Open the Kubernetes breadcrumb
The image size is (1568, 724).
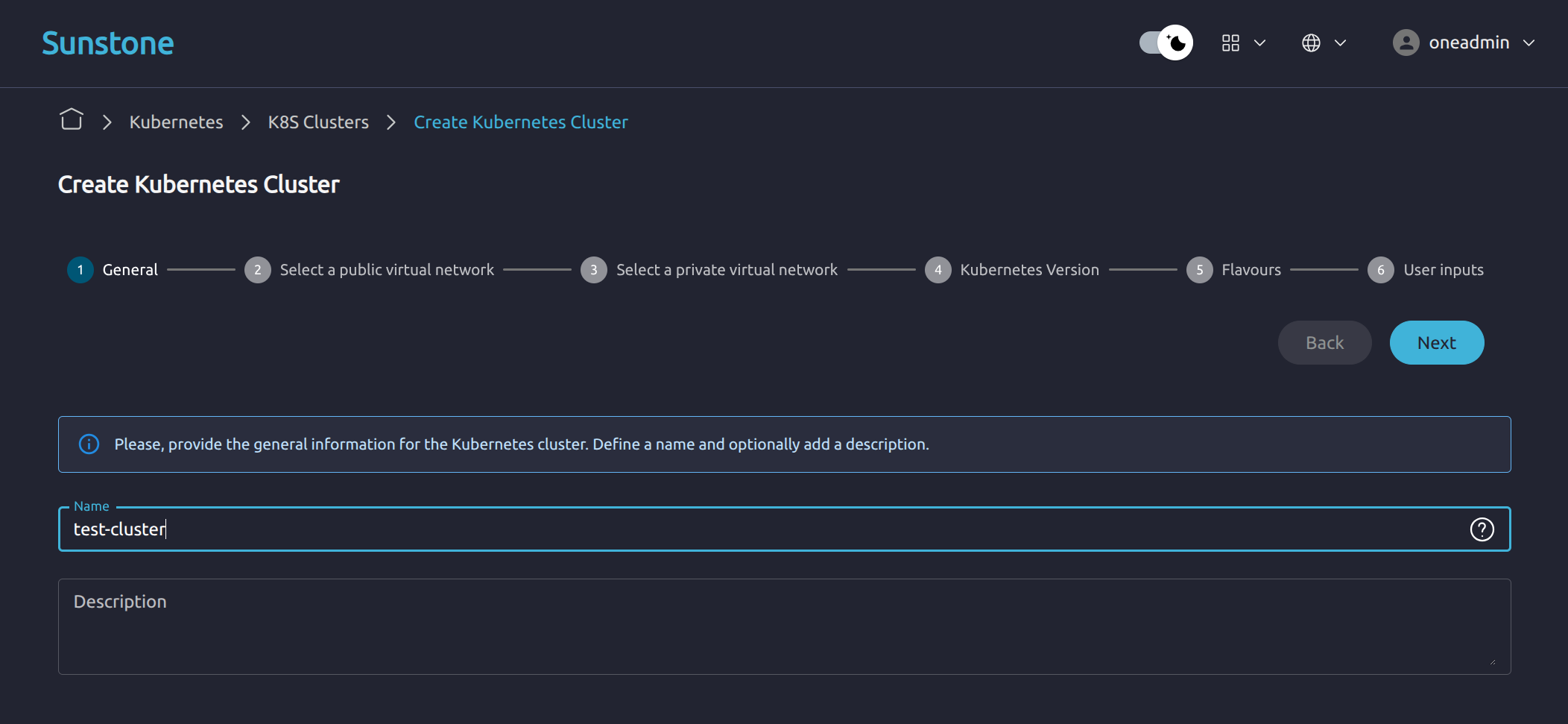tap(176, 122)
